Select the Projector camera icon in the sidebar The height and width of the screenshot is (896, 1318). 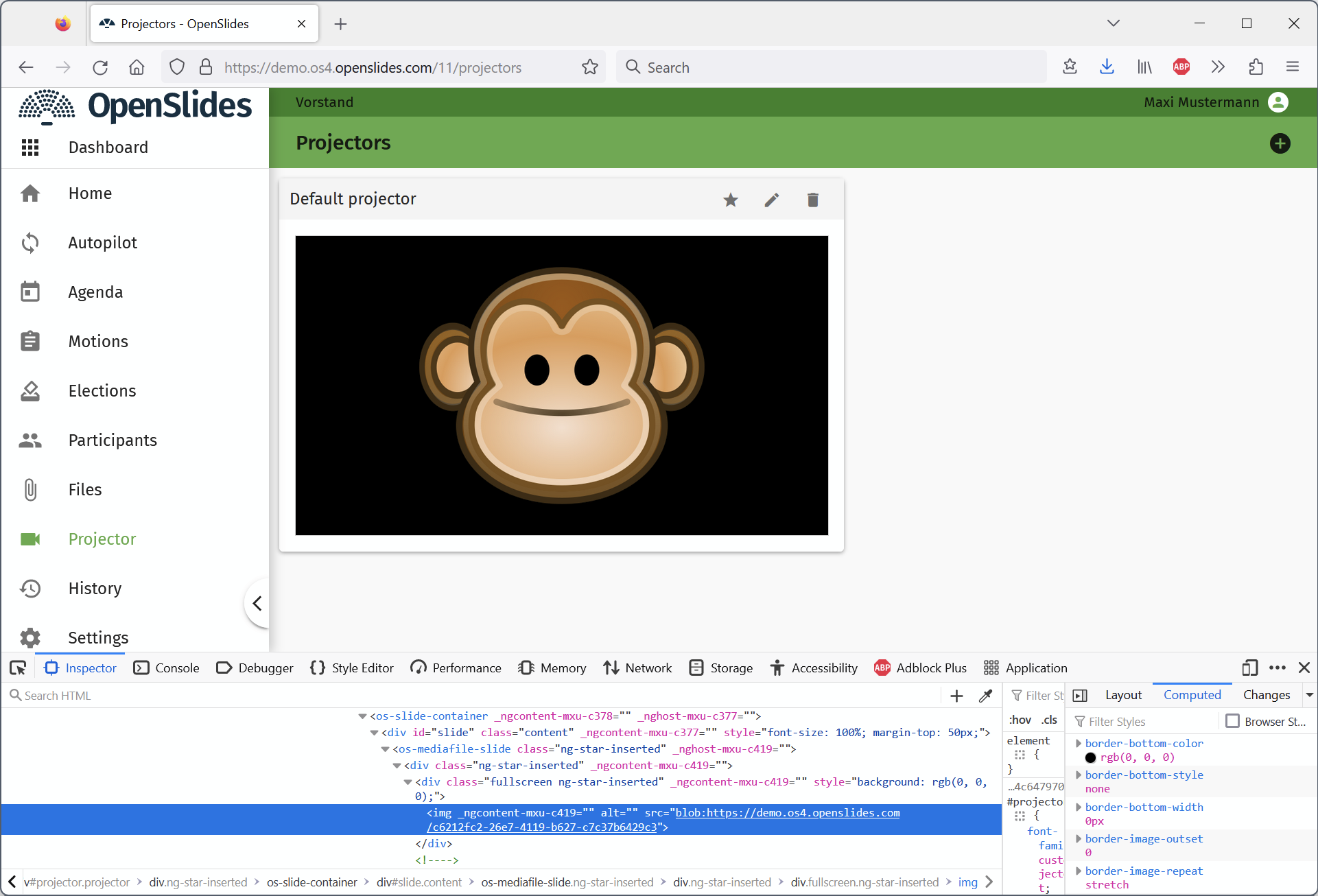pyautogui.click(x=30, y=539)
